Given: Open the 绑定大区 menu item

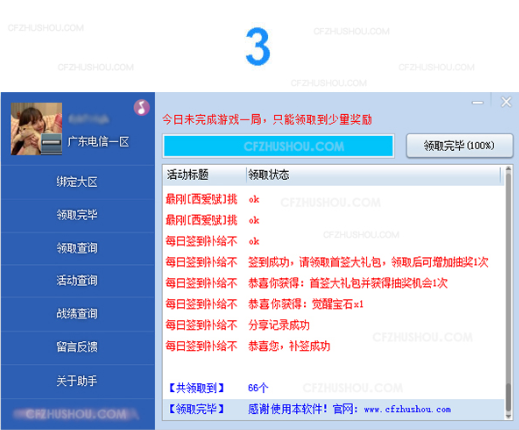Looking at the screenshot, I should (77, 182).
